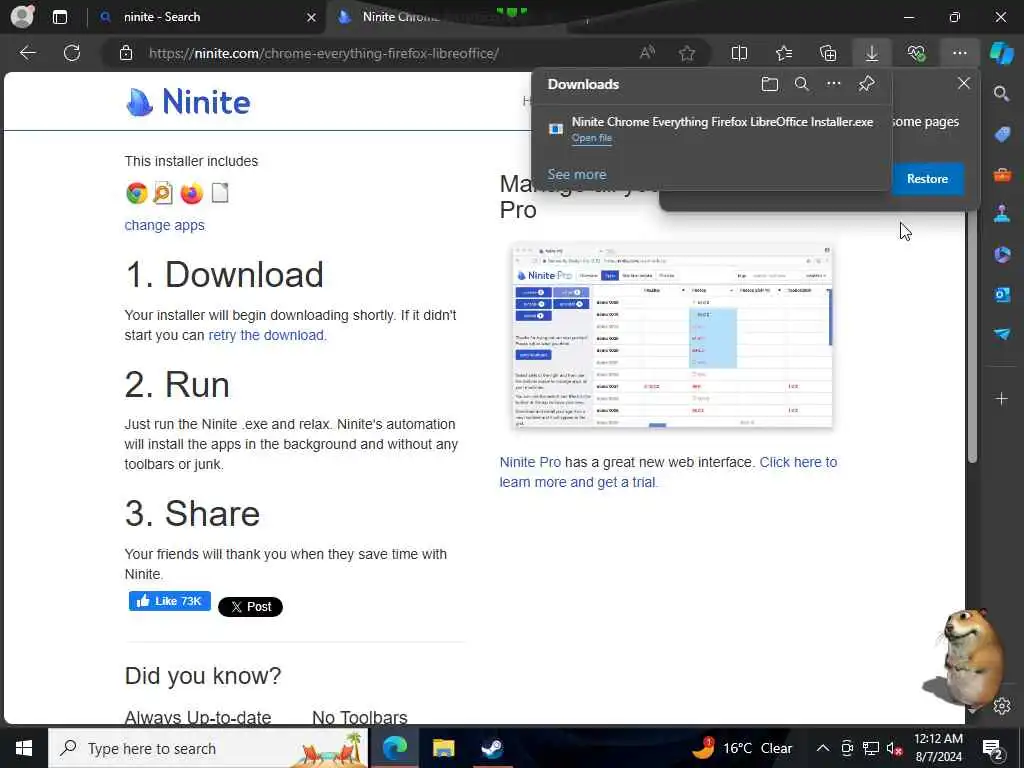Open Steam from the taskbar
1024x768 pixels.
(492, 748)
